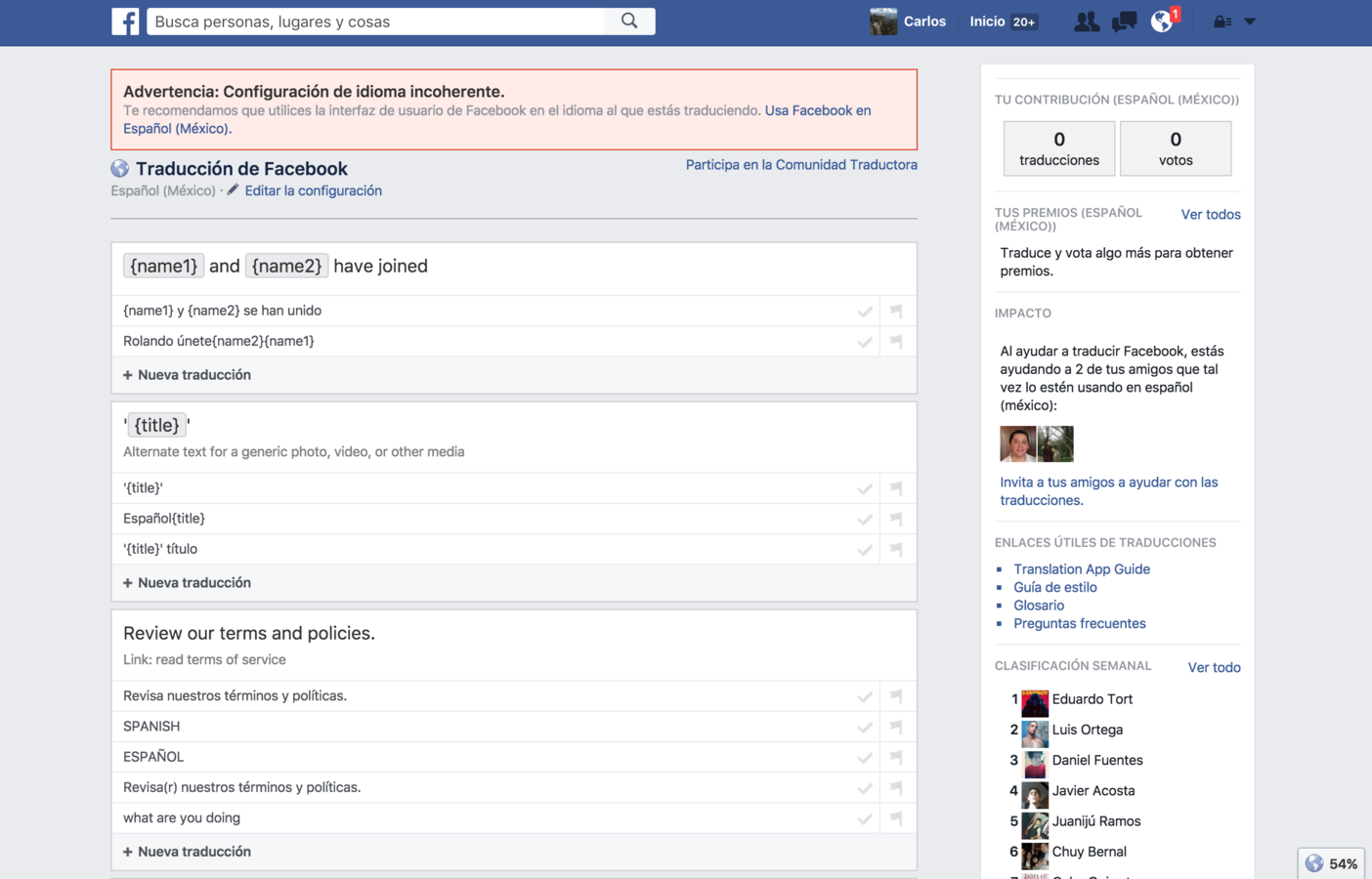This screenshot has width=1372, height=879.
Task: Click the {name1} token in source phrase
Action: click(x=163, y=266)
